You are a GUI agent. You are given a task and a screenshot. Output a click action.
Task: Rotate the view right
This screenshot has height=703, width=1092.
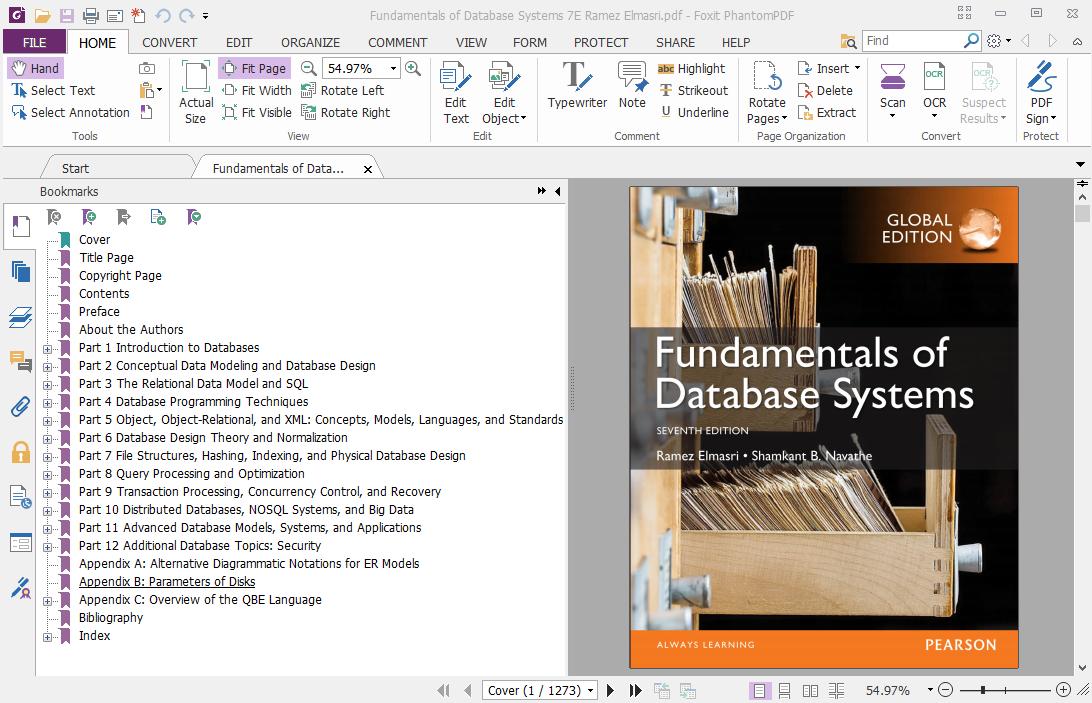point(345,112)
